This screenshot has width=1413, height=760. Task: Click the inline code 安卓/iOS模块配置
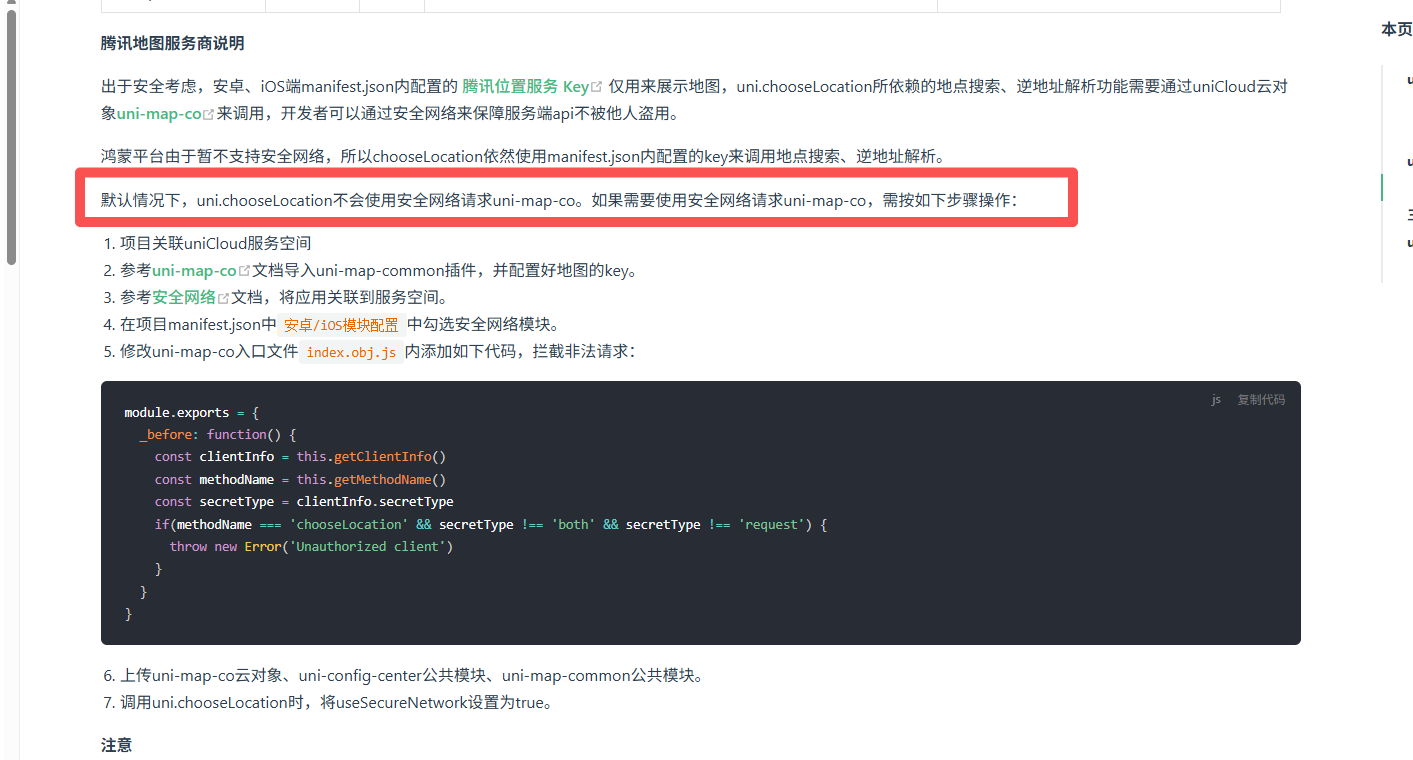pyautogui.click(x=341, y=325)
